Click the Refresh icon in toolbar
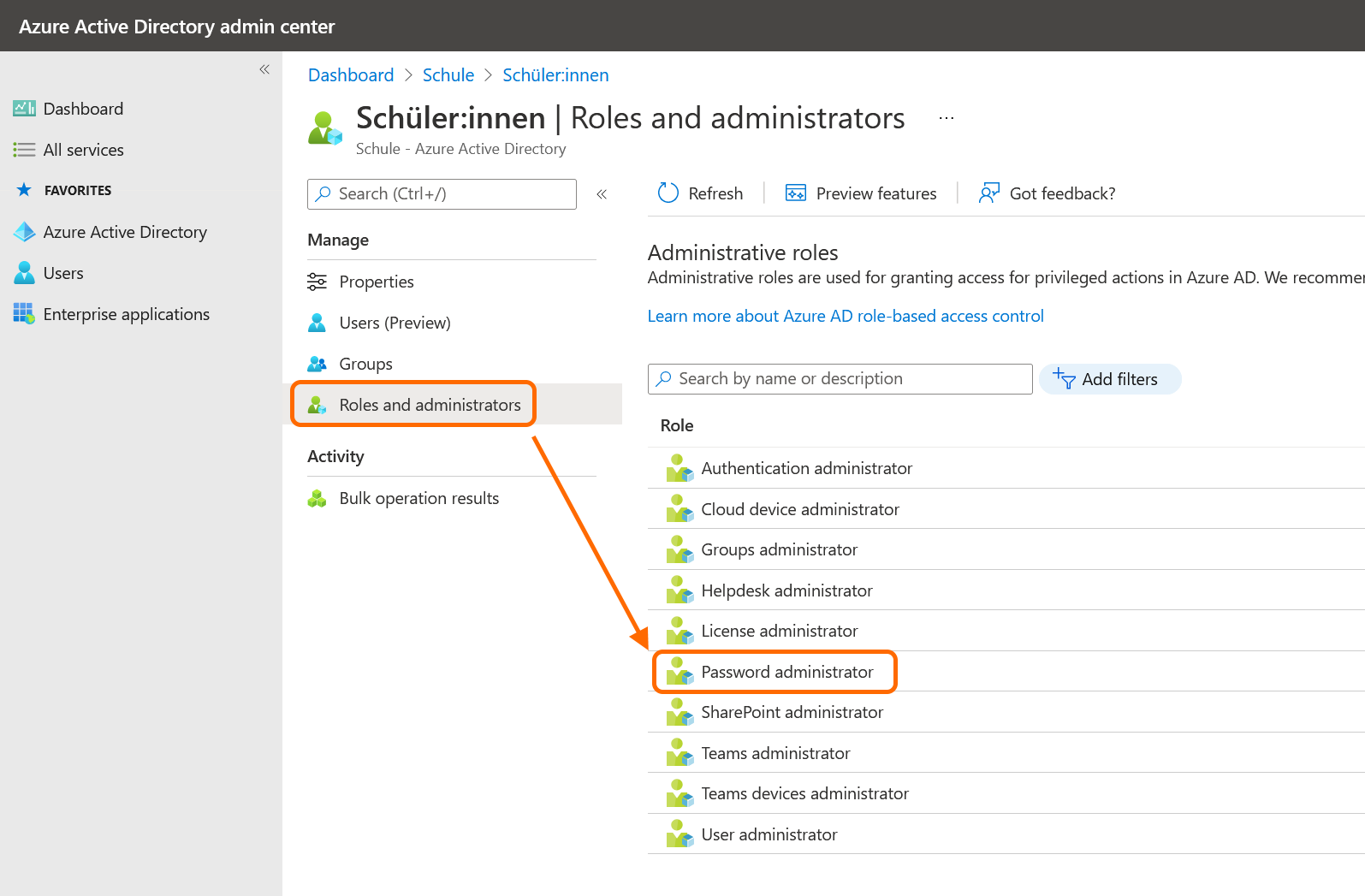The image size is (1365, 896). 668,193
